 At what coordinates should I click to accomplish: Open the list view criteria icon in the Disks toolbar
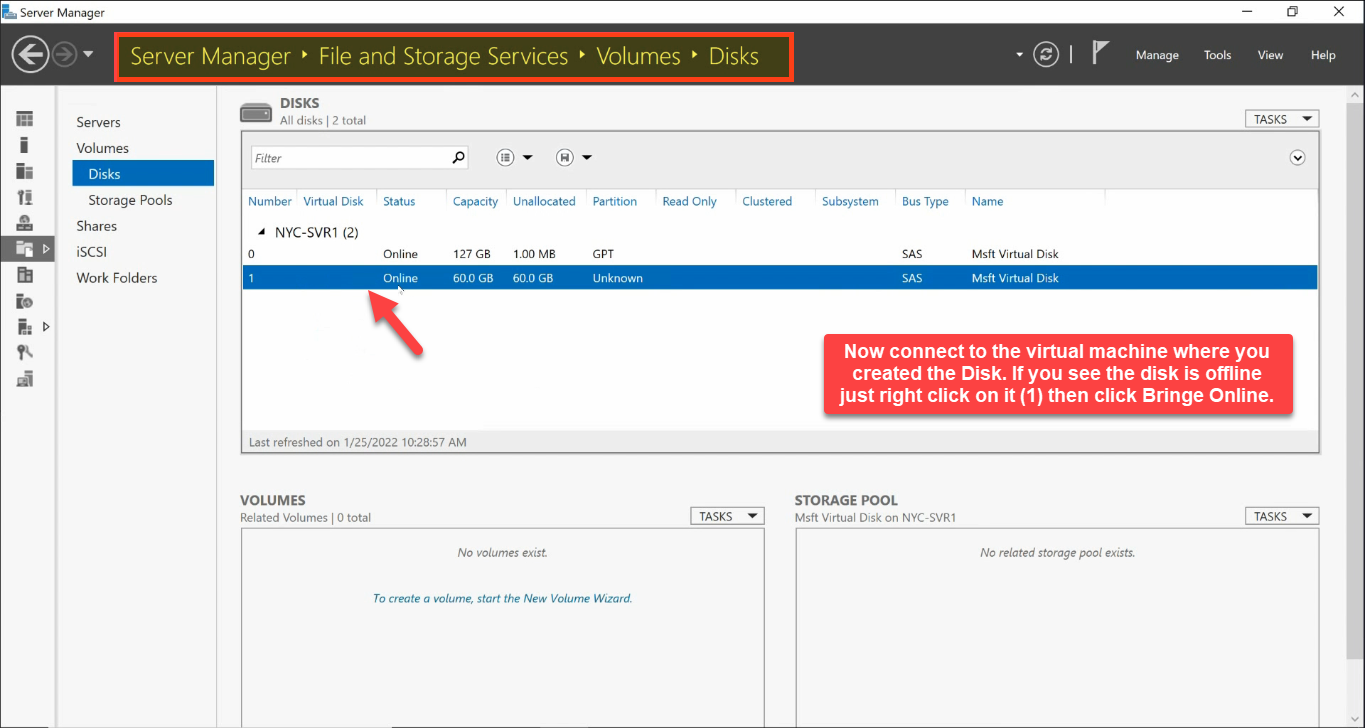506,157
